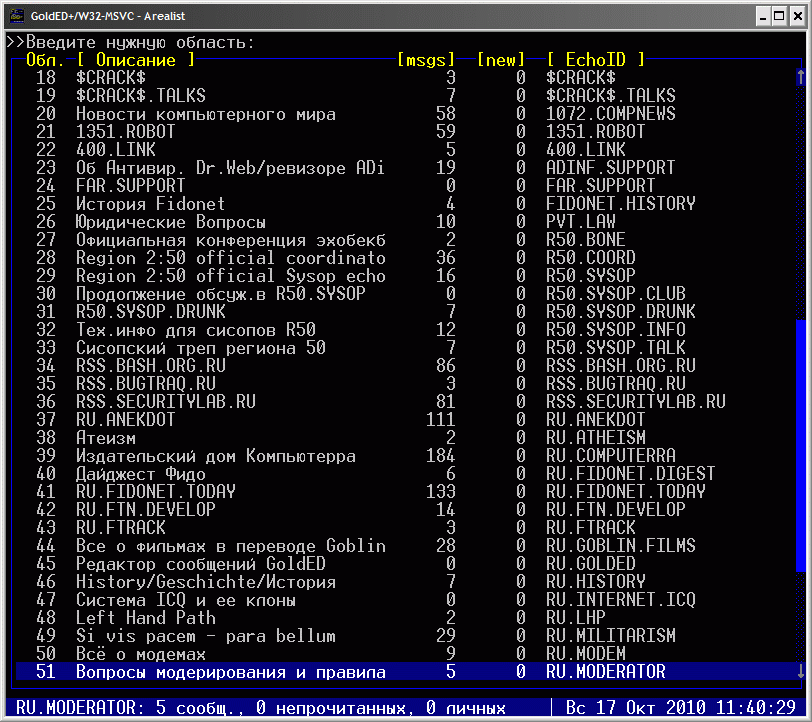Select the RSS.BASH.ORG.RU area row
Viewport: 812px width, 722px height.
click(x=407, y=366)
